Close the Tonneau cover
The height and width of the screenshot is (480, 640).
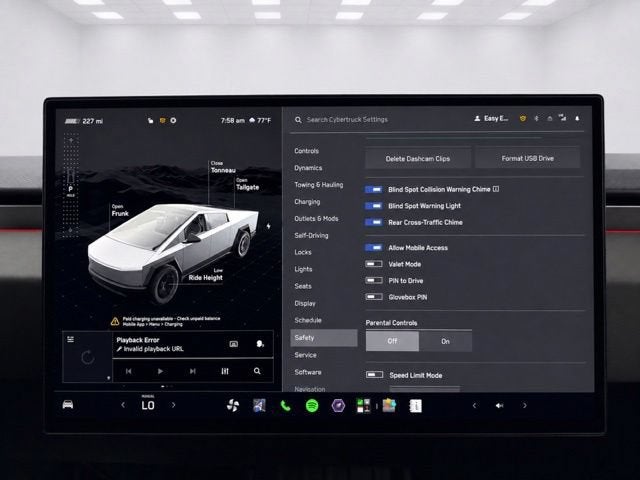[x=223, y=167]
